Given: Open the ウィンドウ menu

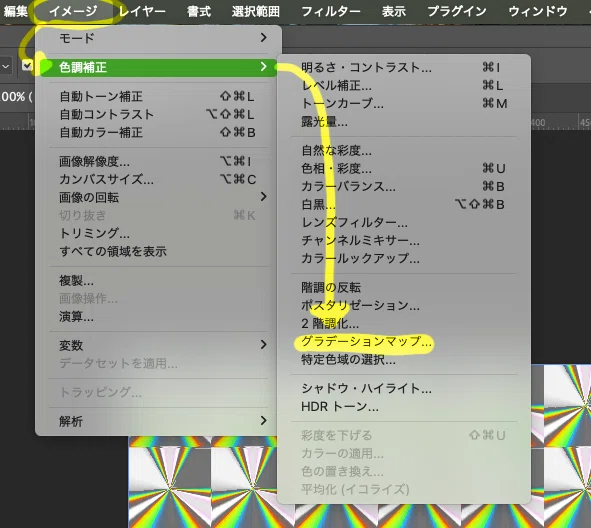Looking at the screenshot, I should click(538, 11).
